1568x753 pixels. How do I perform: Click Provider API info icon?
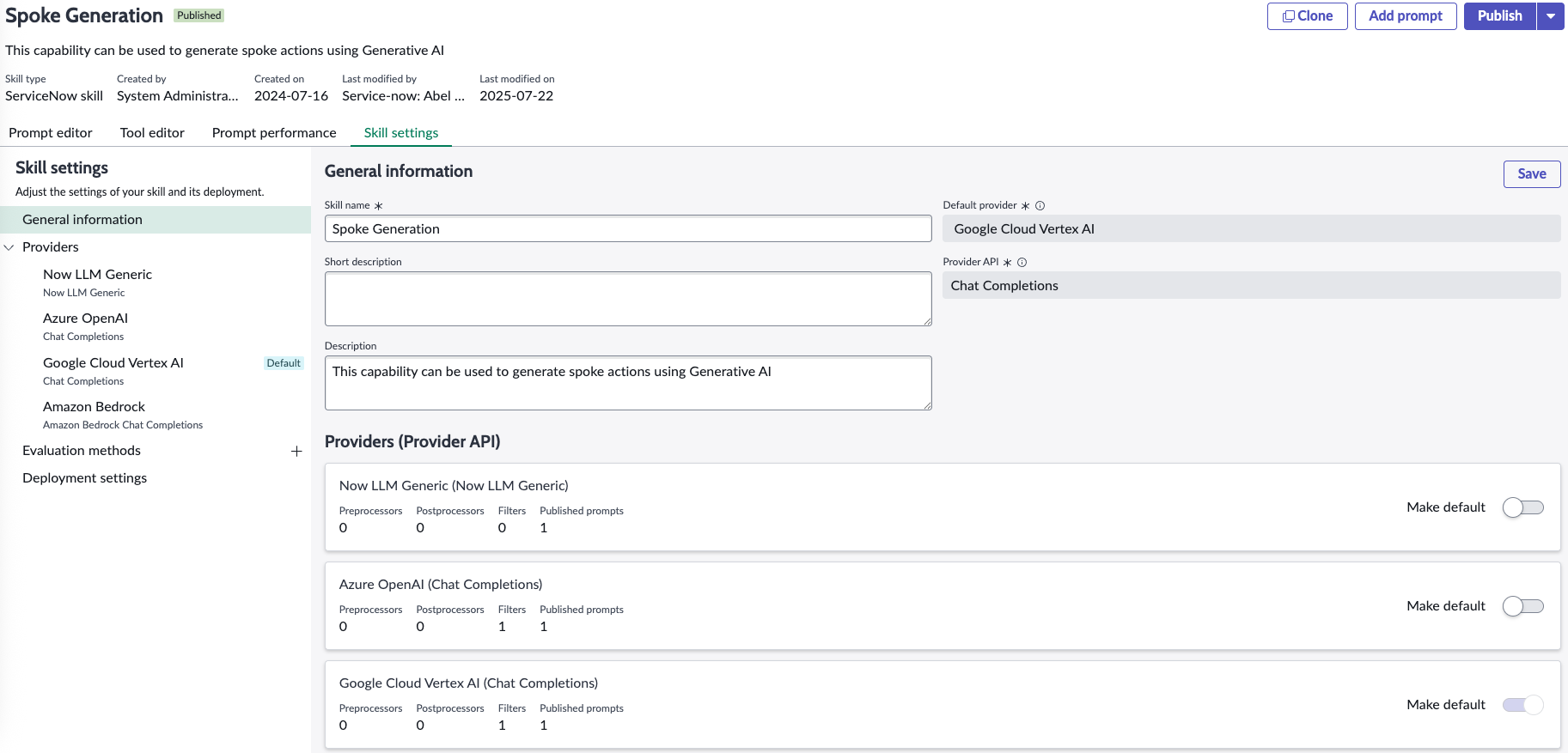click(1022, 263)
